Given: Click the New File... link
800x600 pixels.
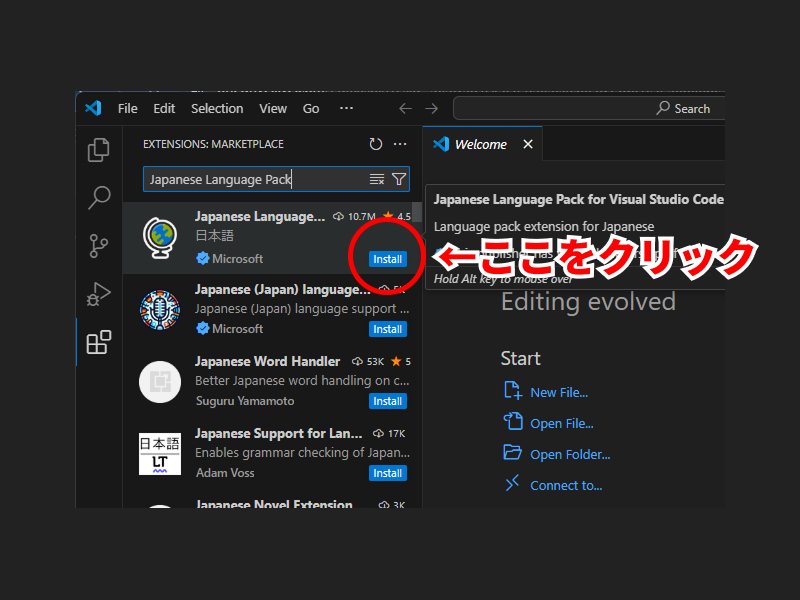Looking at the screenshot, I should point(559,392).
